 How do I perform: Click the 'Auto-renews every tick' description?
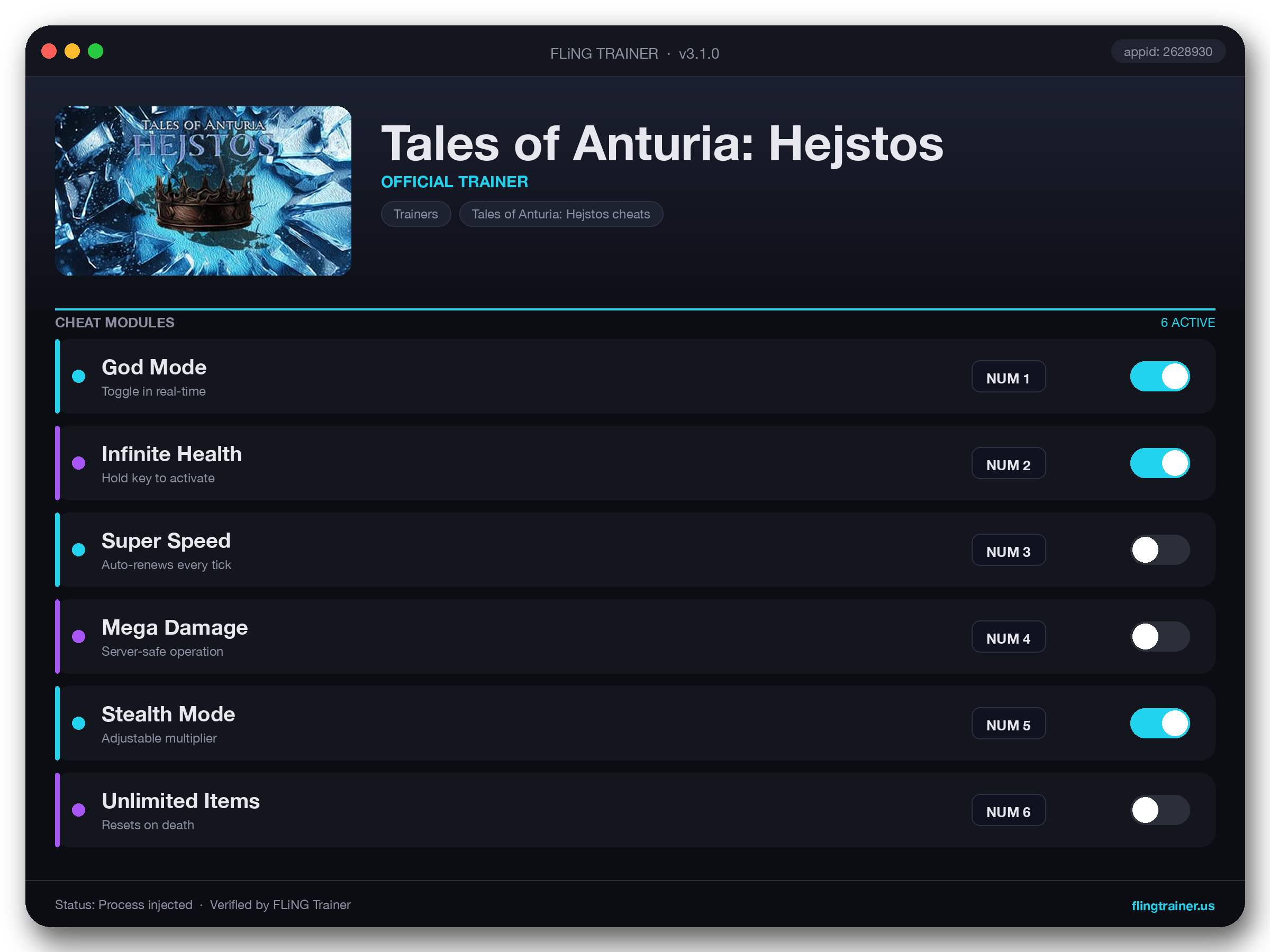point(167,565)
